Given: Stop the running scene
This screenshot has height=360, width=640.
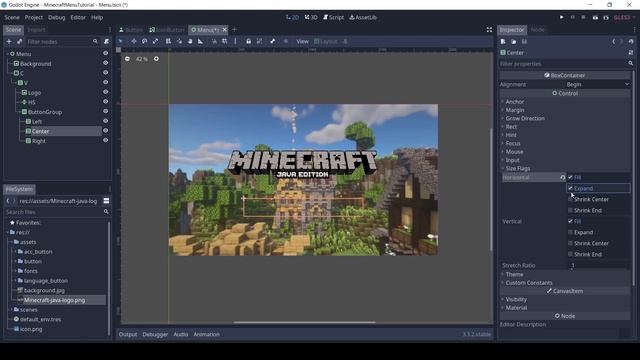Looking at the screenshot, I should tap(583, 17).
